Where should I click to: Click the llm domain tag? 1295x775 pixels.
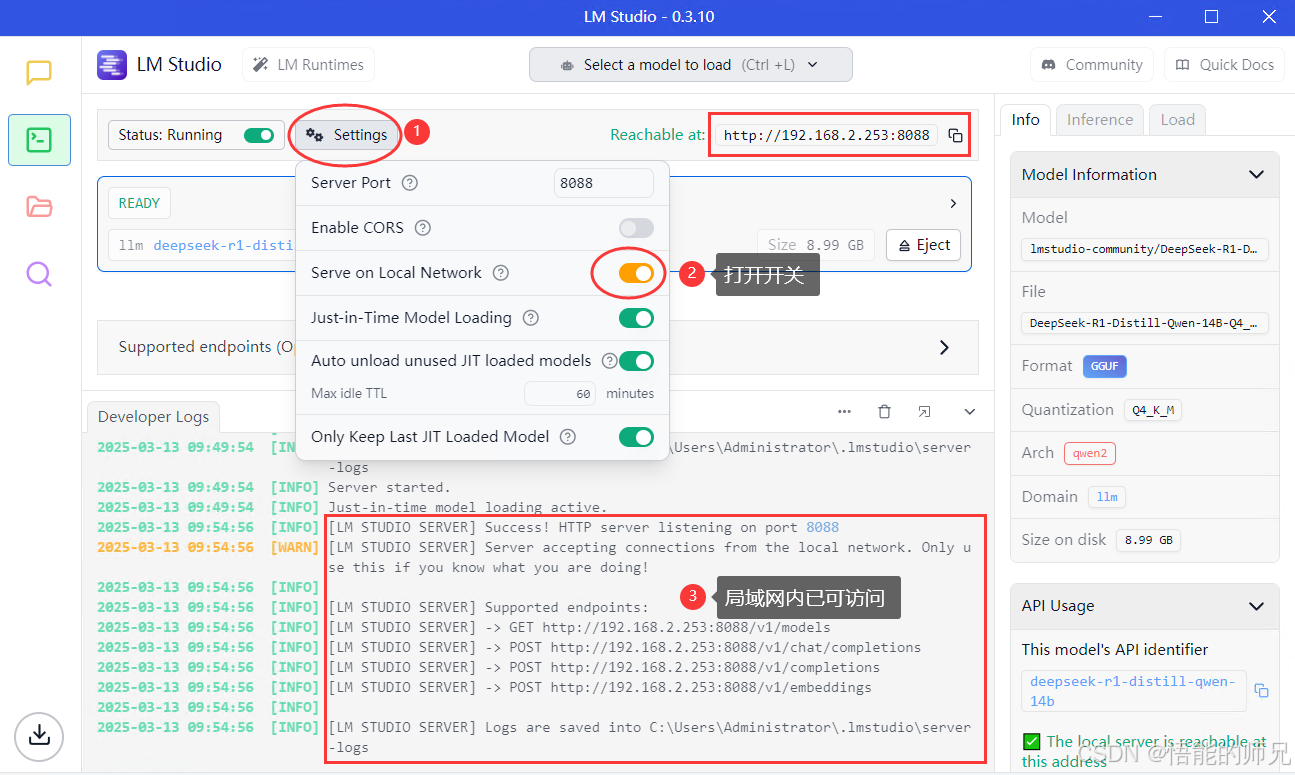(1107, 497)
